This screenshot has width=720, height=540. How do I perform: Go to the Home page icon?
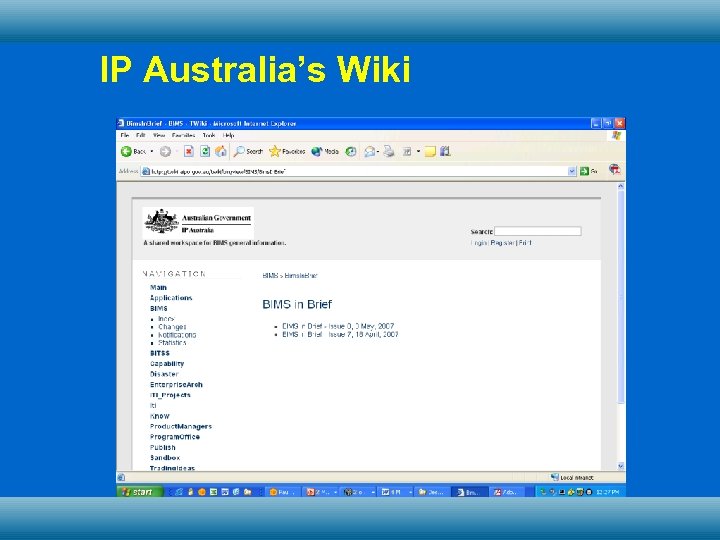pyautogui.click(x=221, y=152)
